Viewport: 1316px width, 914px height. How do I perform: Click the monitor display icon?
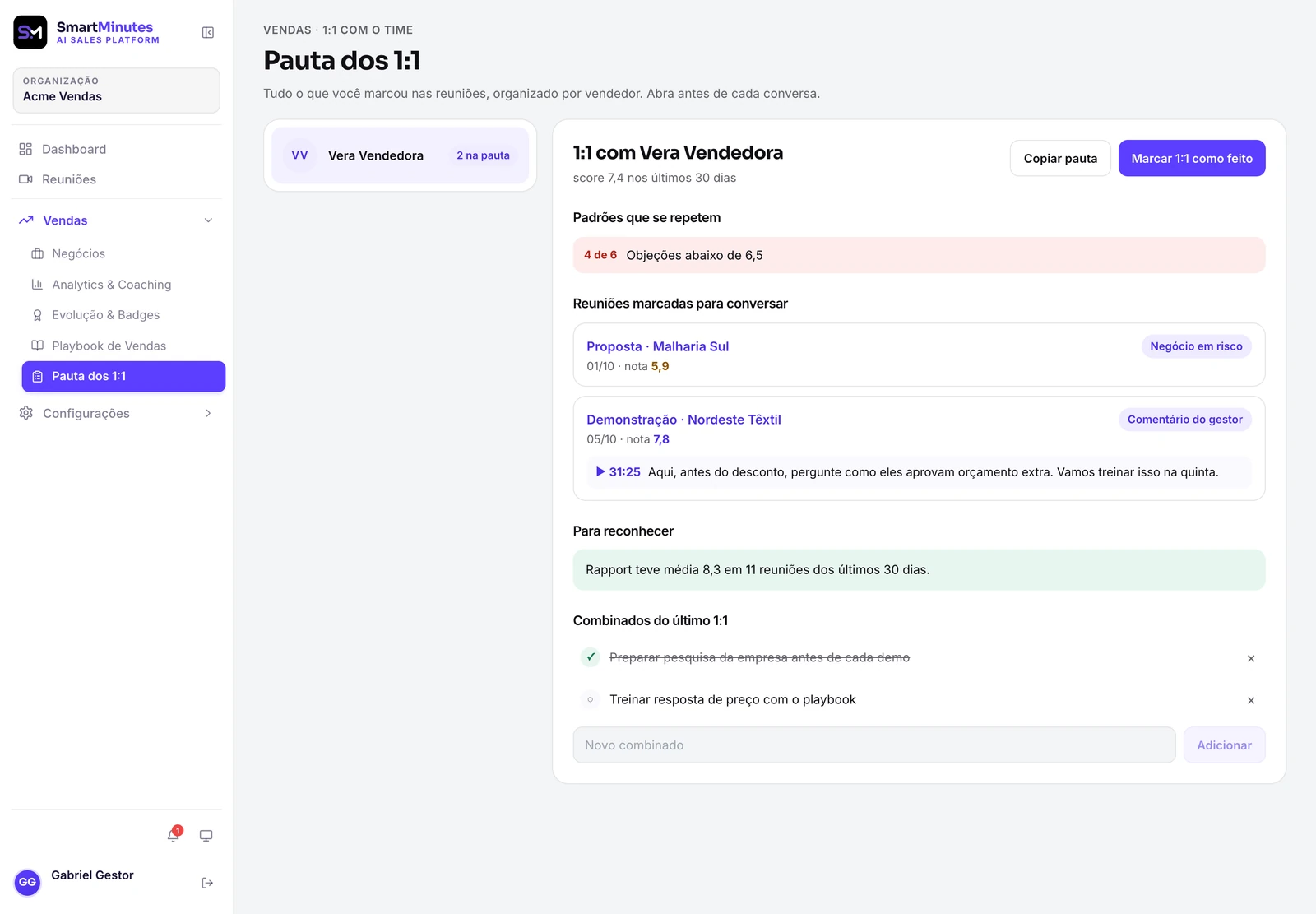coord(206,835)
